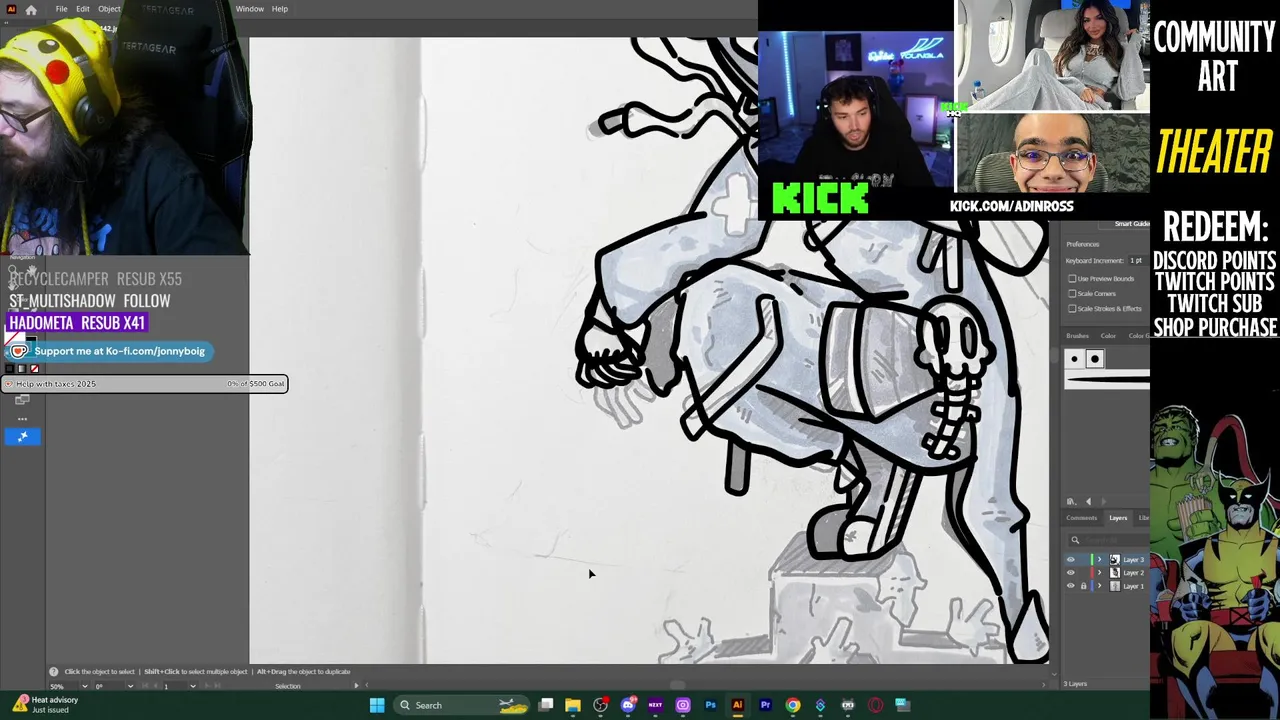Open the blue diamond app on the taskbar

[820, 705]
